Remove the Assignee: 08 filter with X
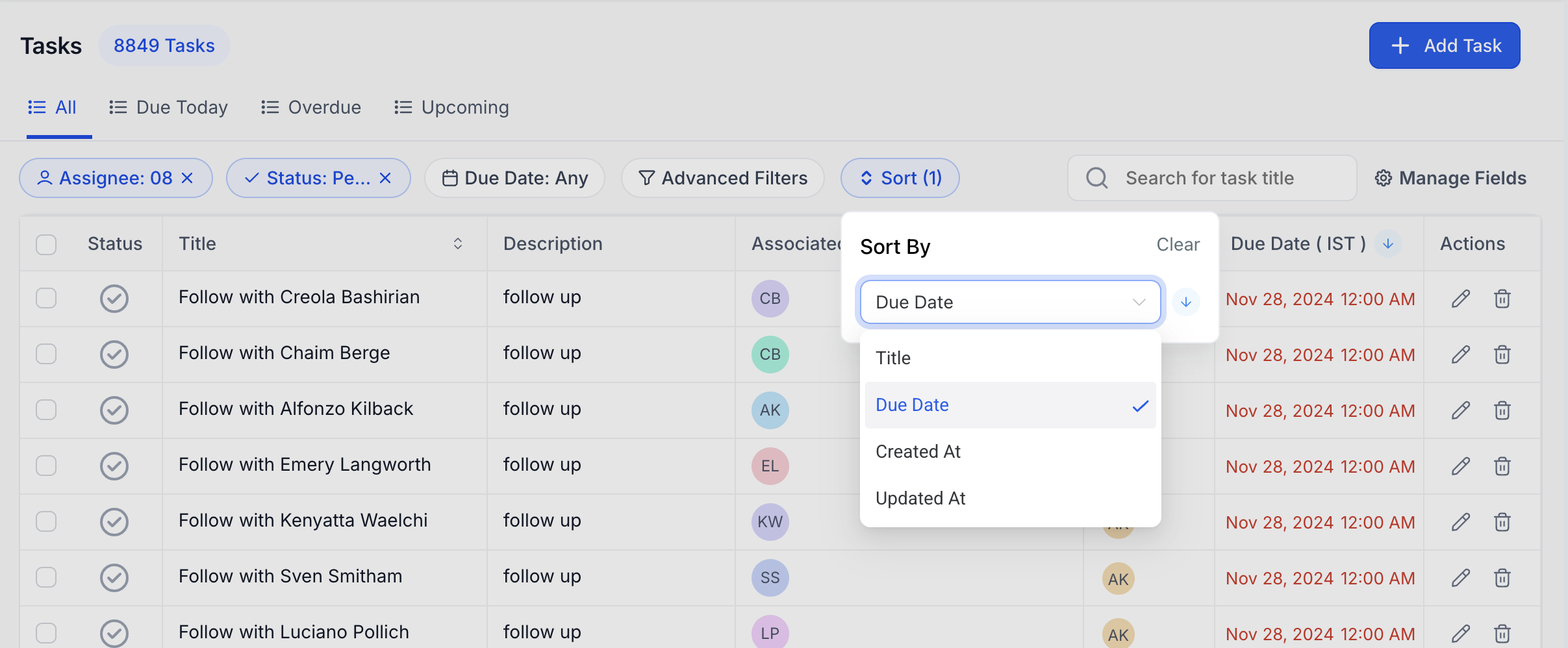Screen dimensions: 1568x648 point(188,178)
